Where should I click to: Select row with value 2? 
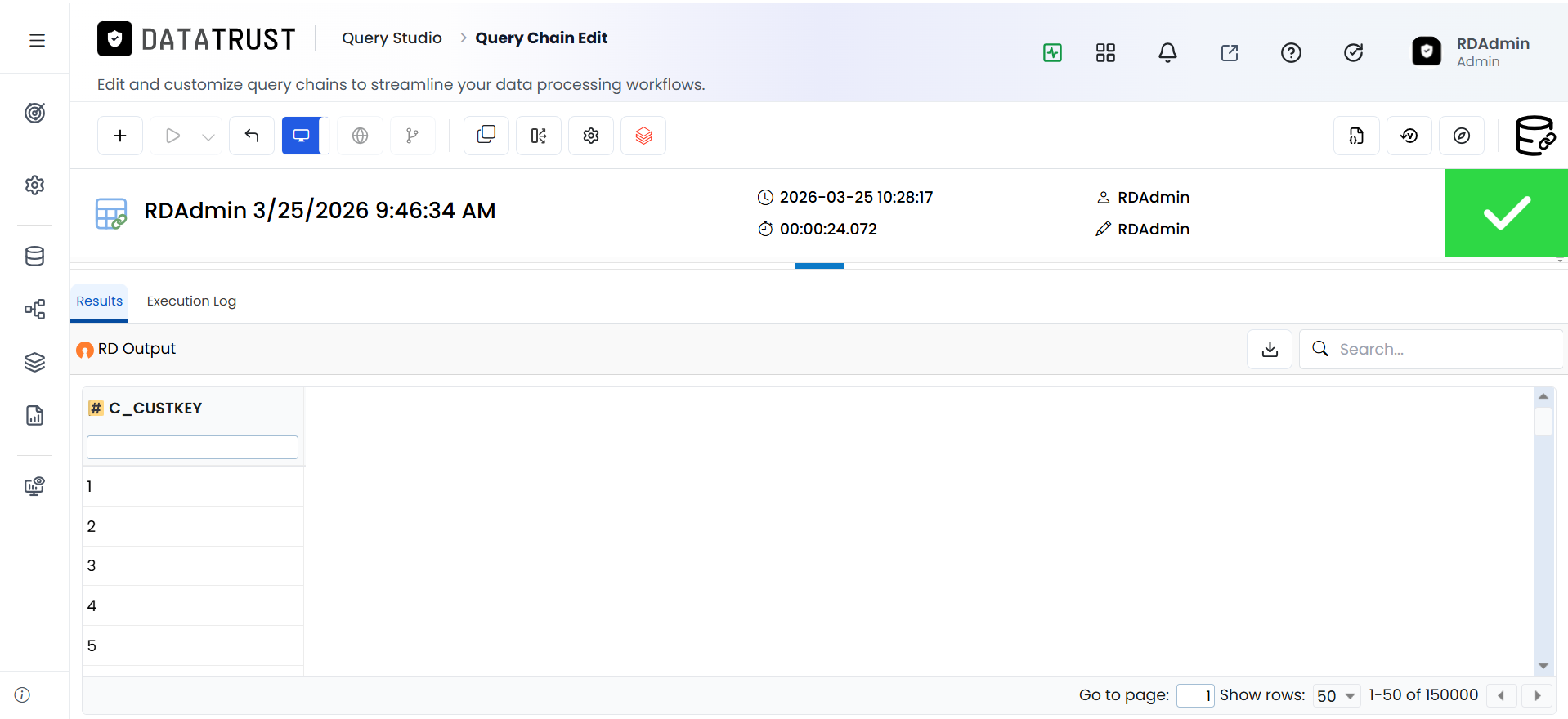[193, 527]
